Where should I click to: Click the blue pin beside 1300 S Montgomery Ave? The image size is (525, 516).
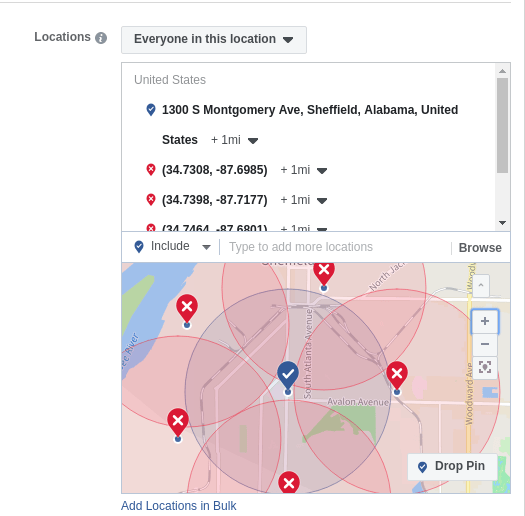point(151,109)
